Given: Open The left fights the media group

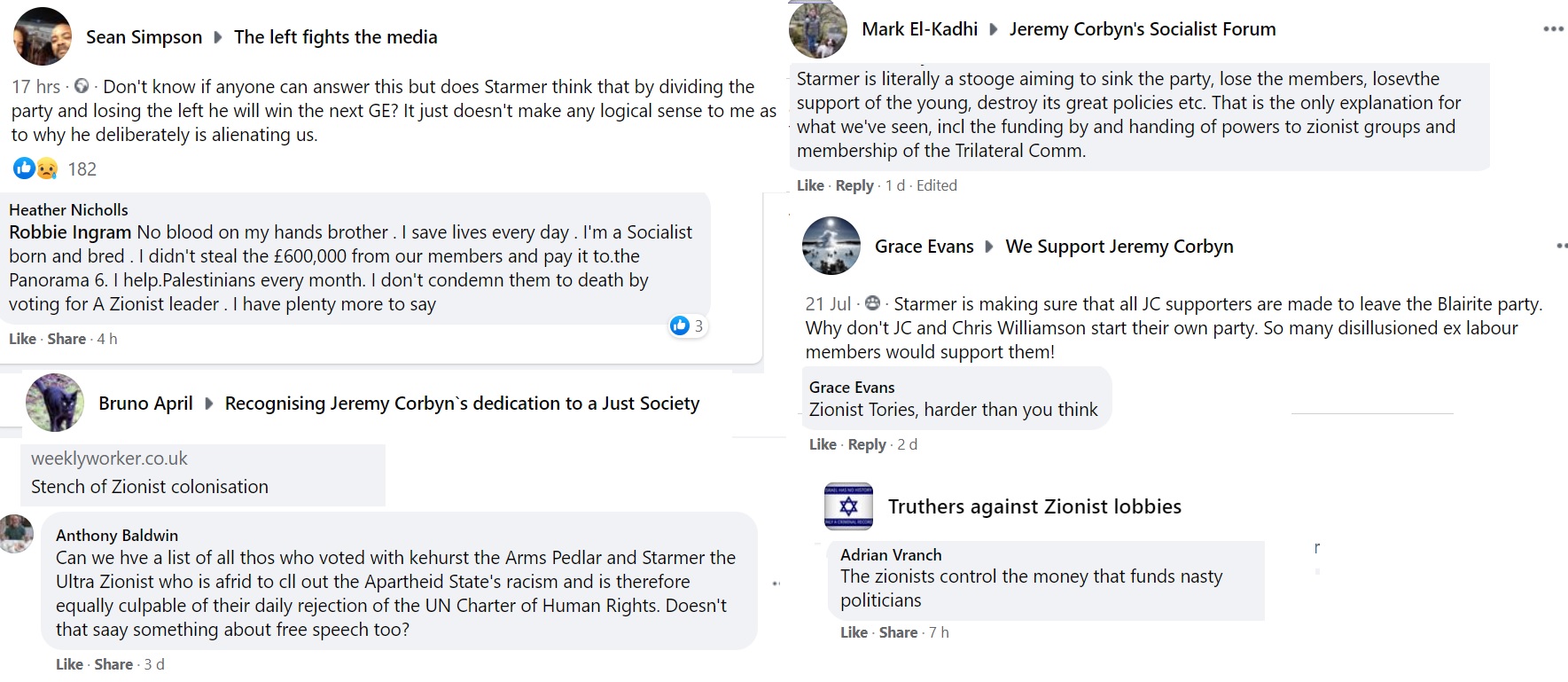Looking at the screenshot, I should click(335, 37).
